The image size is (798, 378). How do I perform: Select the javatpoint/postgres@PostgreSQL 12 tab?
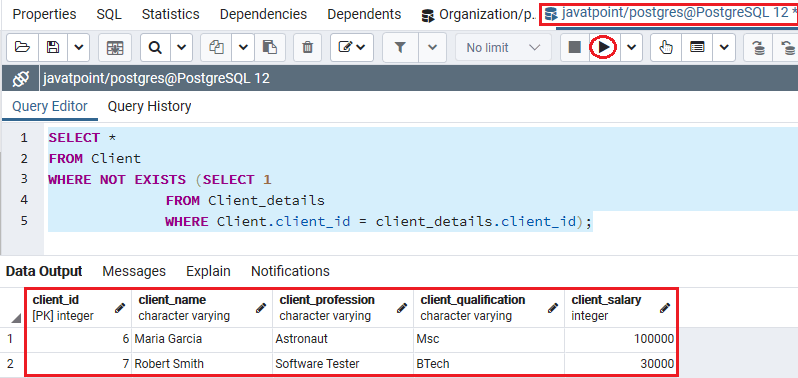(670, 14)
